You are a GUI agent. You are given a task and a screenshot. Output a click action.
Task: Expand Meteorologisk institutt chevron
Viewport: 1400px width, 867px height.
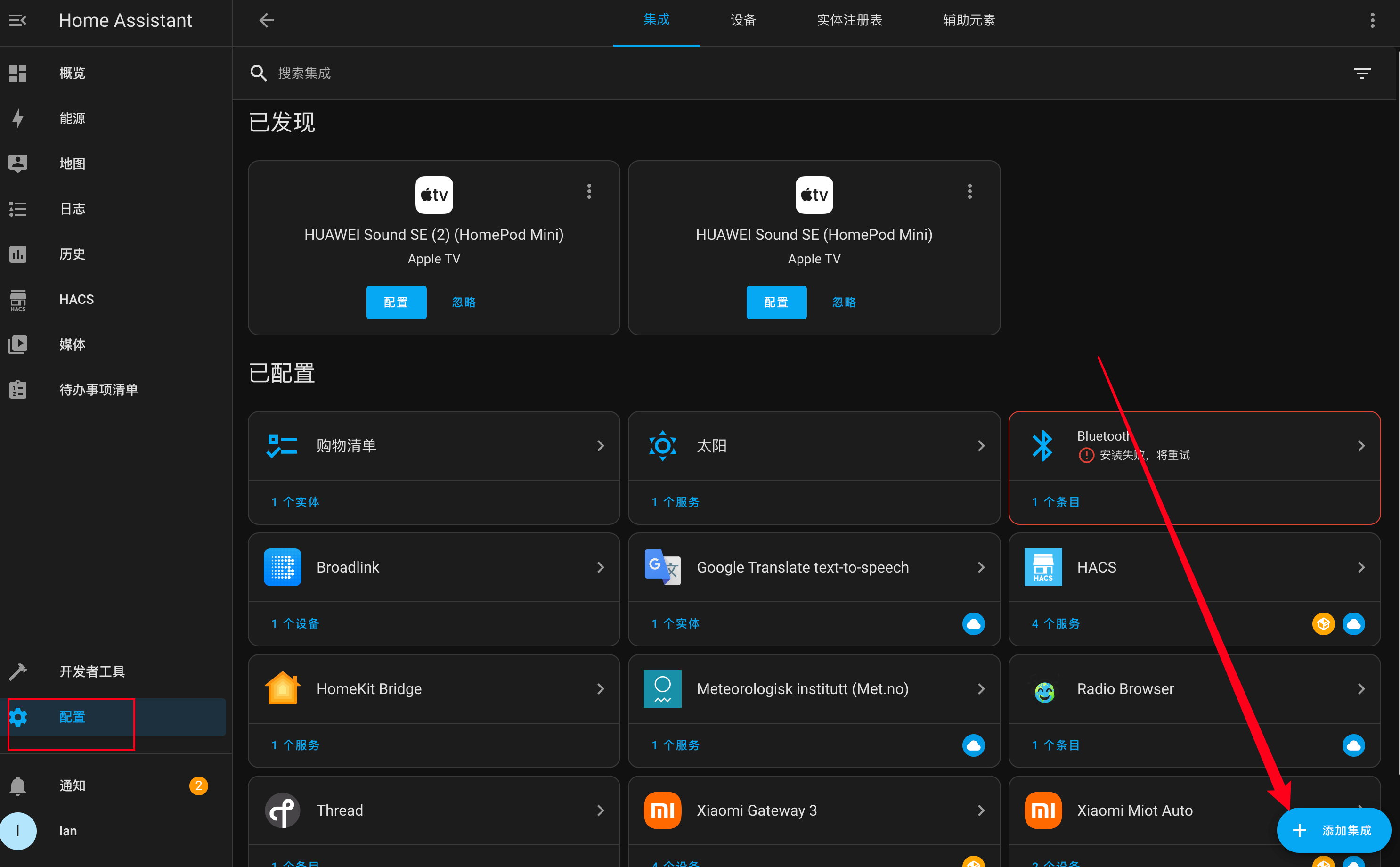981,689
